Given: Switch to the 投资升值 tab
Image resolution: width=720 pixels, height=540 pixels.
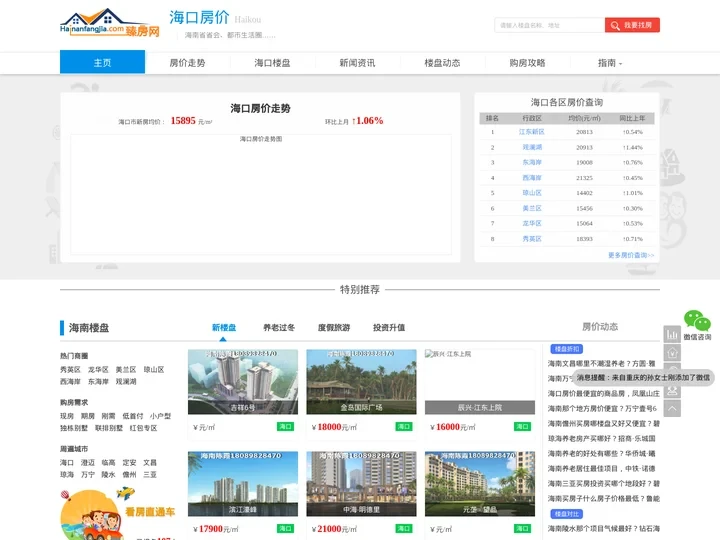Looking at the screenshot, I should 389,327.
